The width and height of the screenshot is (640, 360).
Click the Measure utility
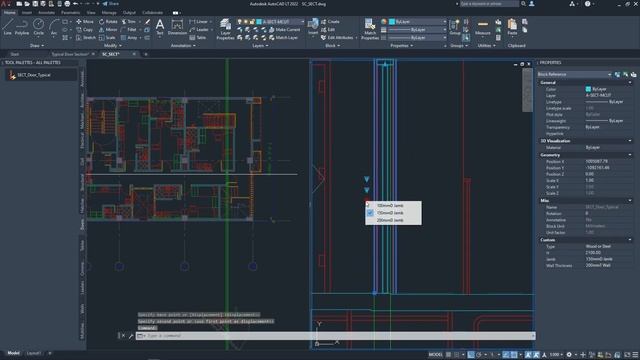pyautogui.click(x=482, y=27)
